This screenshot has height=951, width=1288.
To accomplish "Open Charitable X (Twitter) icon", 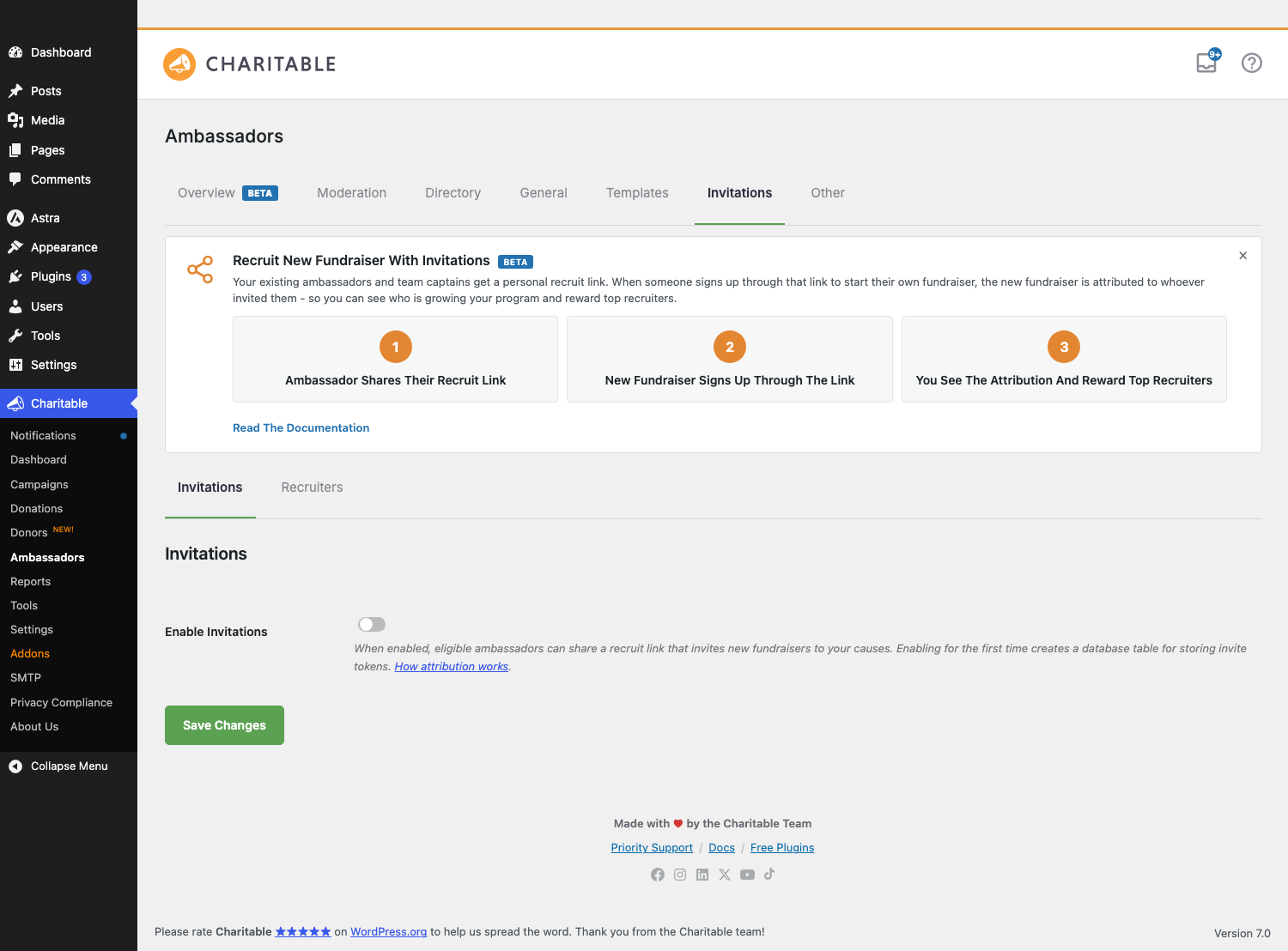I will pos(725,875).
